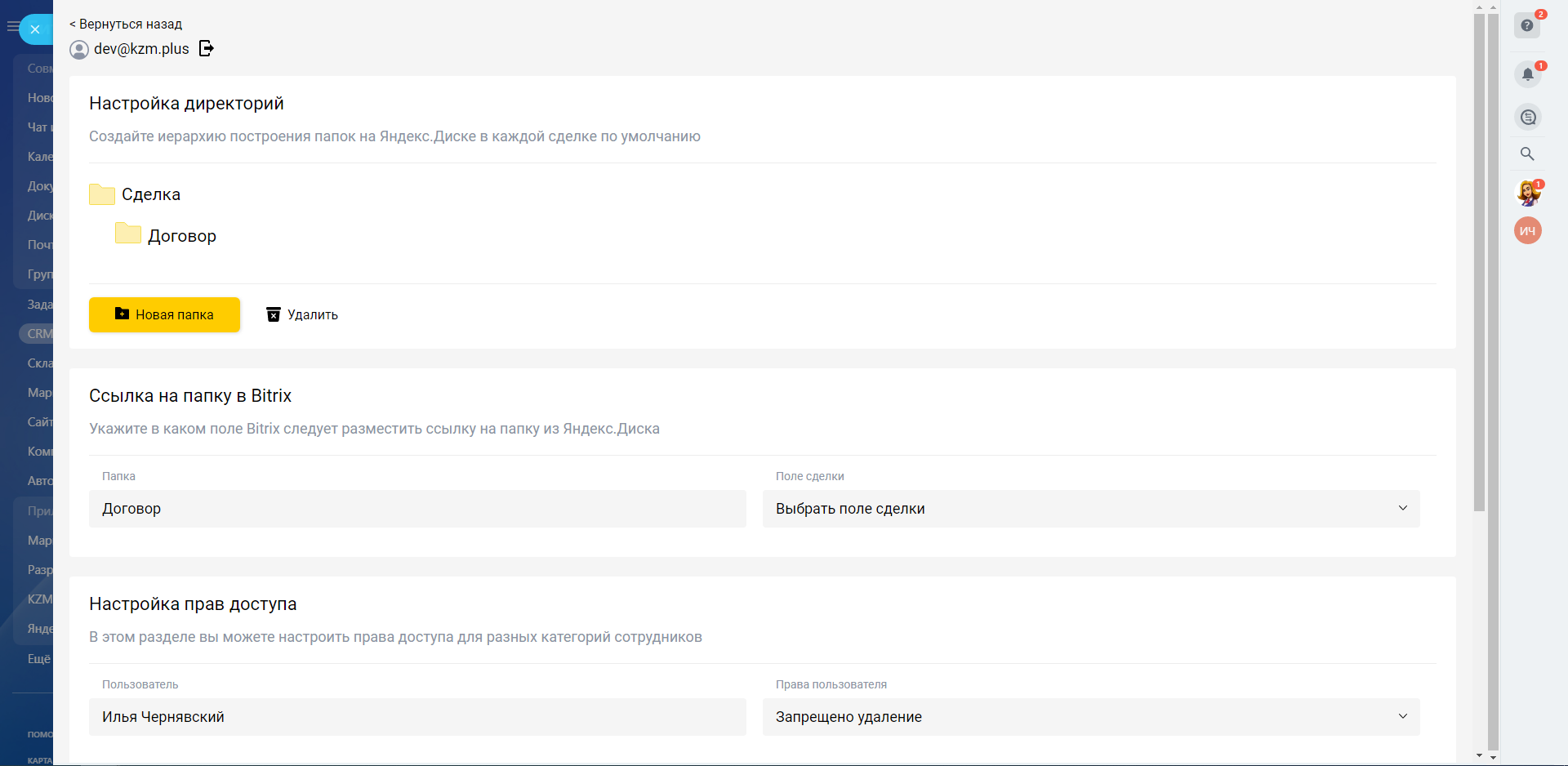Open the Запрещено удаление rights dropdown
This screenshot has width=1568, height=766.
tap(1090, 717)
